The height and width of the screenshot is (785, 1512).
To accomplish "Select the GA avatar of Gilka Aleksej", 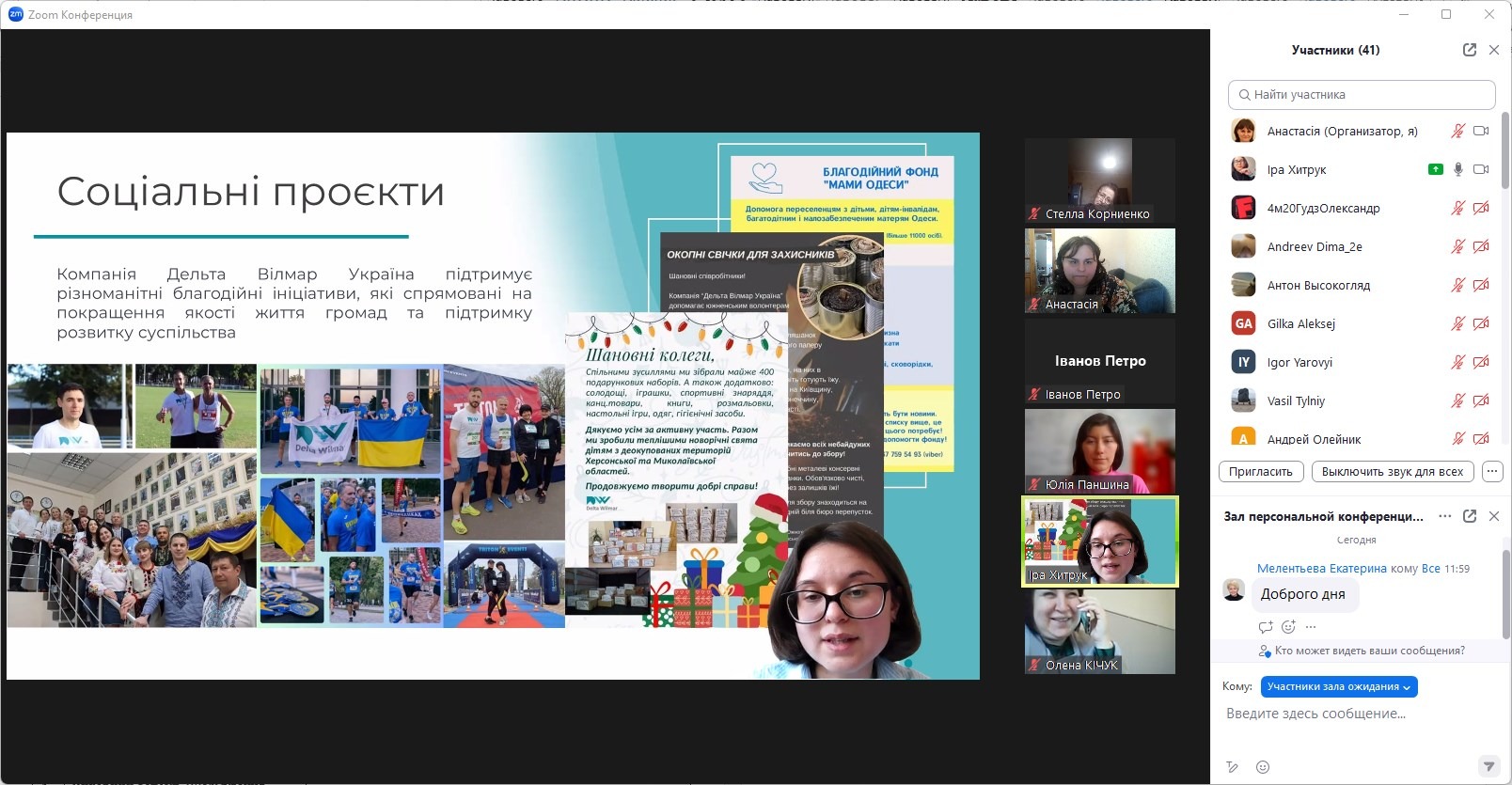I will [1243, 323].
